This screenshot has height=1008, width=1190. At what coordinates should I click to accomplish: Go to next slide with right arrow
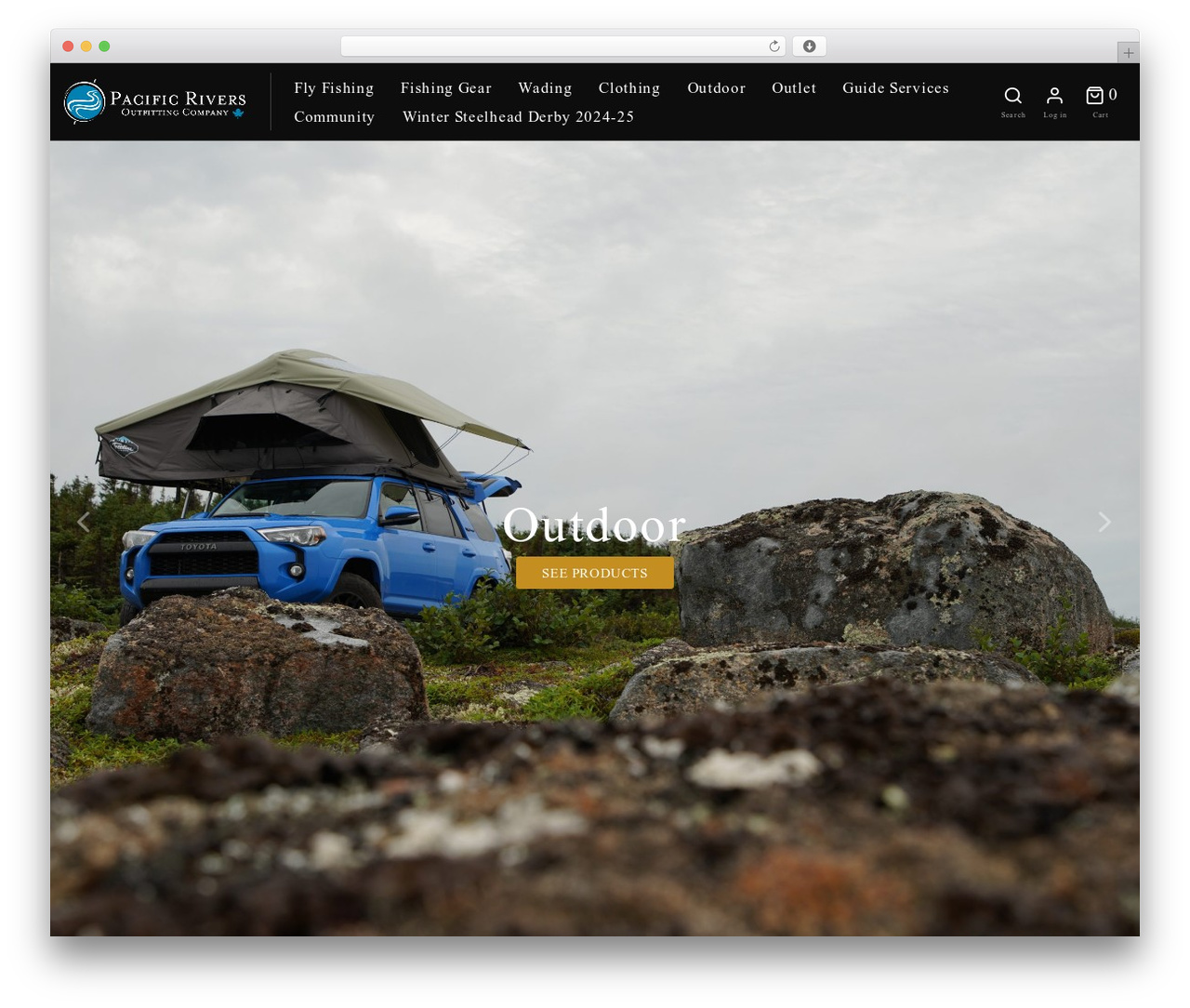pyautogui.click(x=1104, y=522)
